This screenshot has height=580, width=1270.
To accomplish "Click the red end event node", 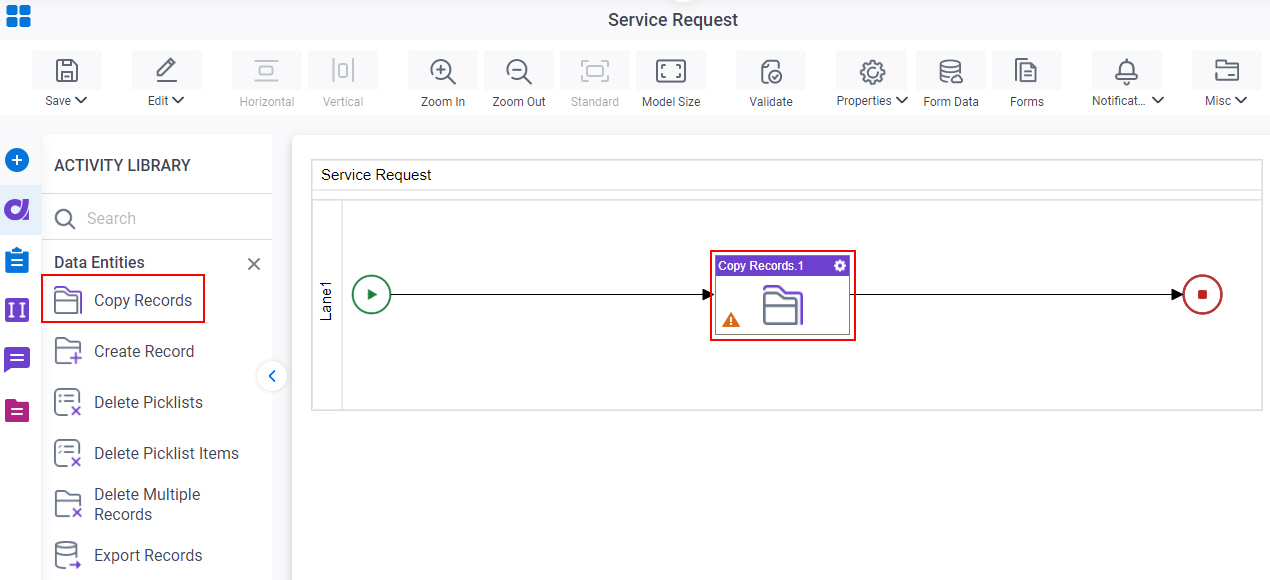I will [x=1203, y=295].
